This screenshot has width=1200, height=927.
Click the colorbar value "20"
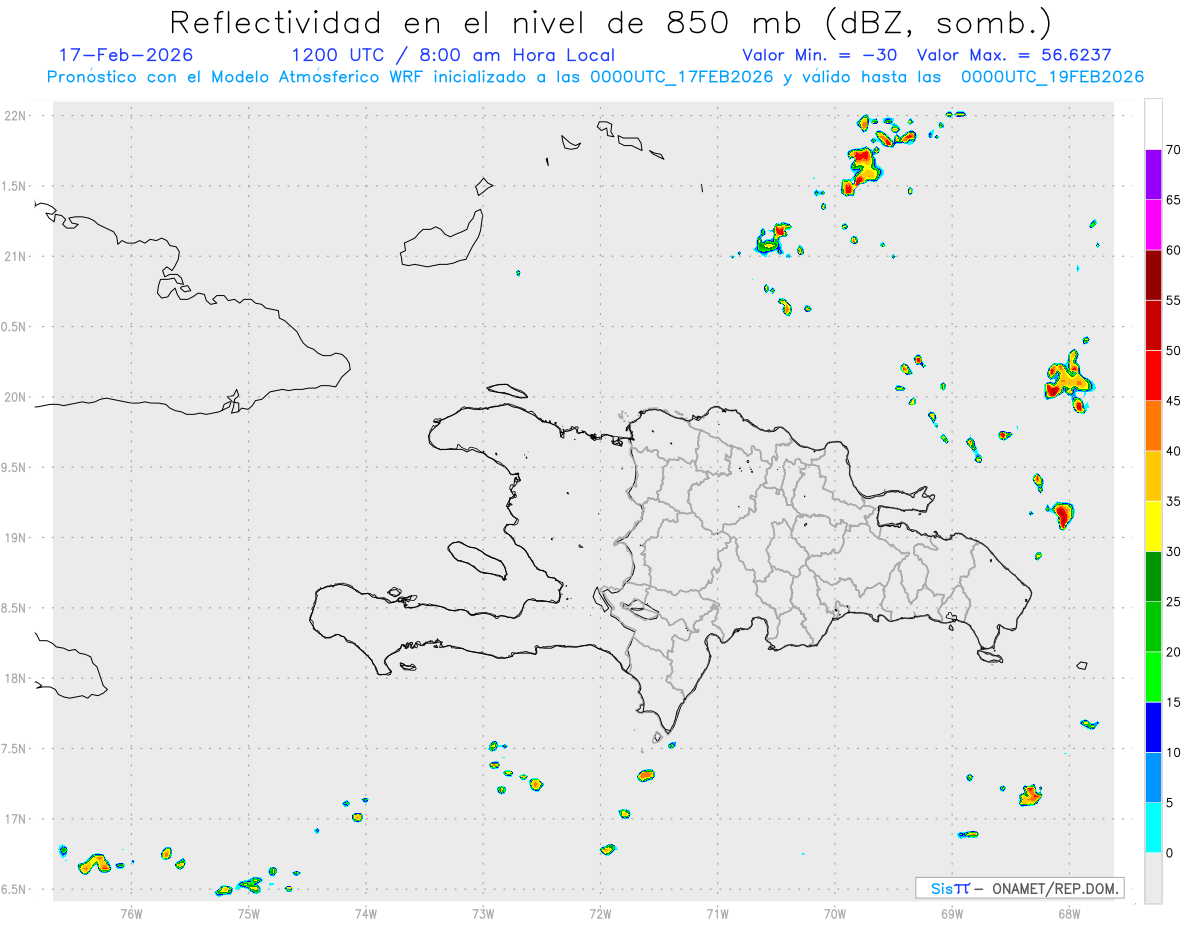[1174, 652]
